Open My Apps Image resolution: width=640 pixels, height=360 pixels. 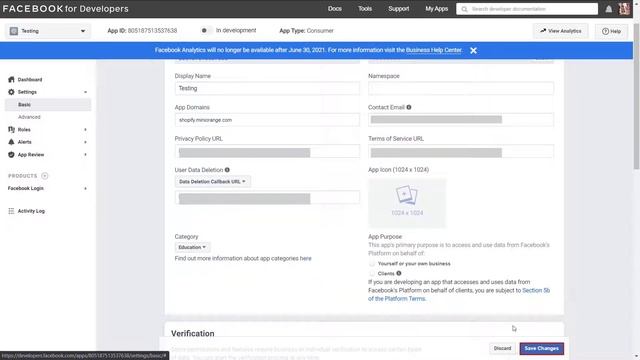[436, 9]
